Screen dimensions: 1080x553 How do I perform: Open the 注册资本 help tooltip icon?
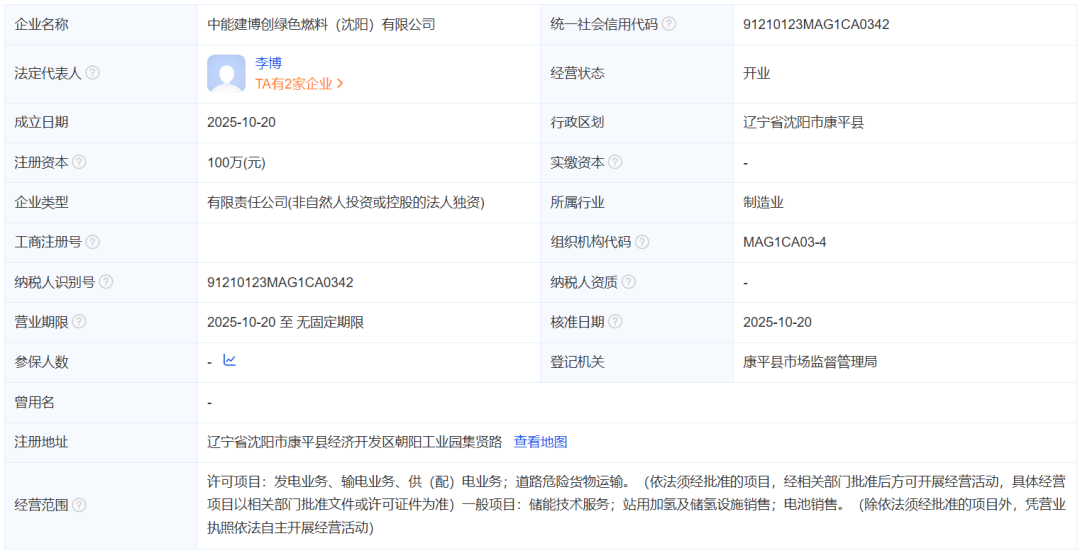pos(79,162)
